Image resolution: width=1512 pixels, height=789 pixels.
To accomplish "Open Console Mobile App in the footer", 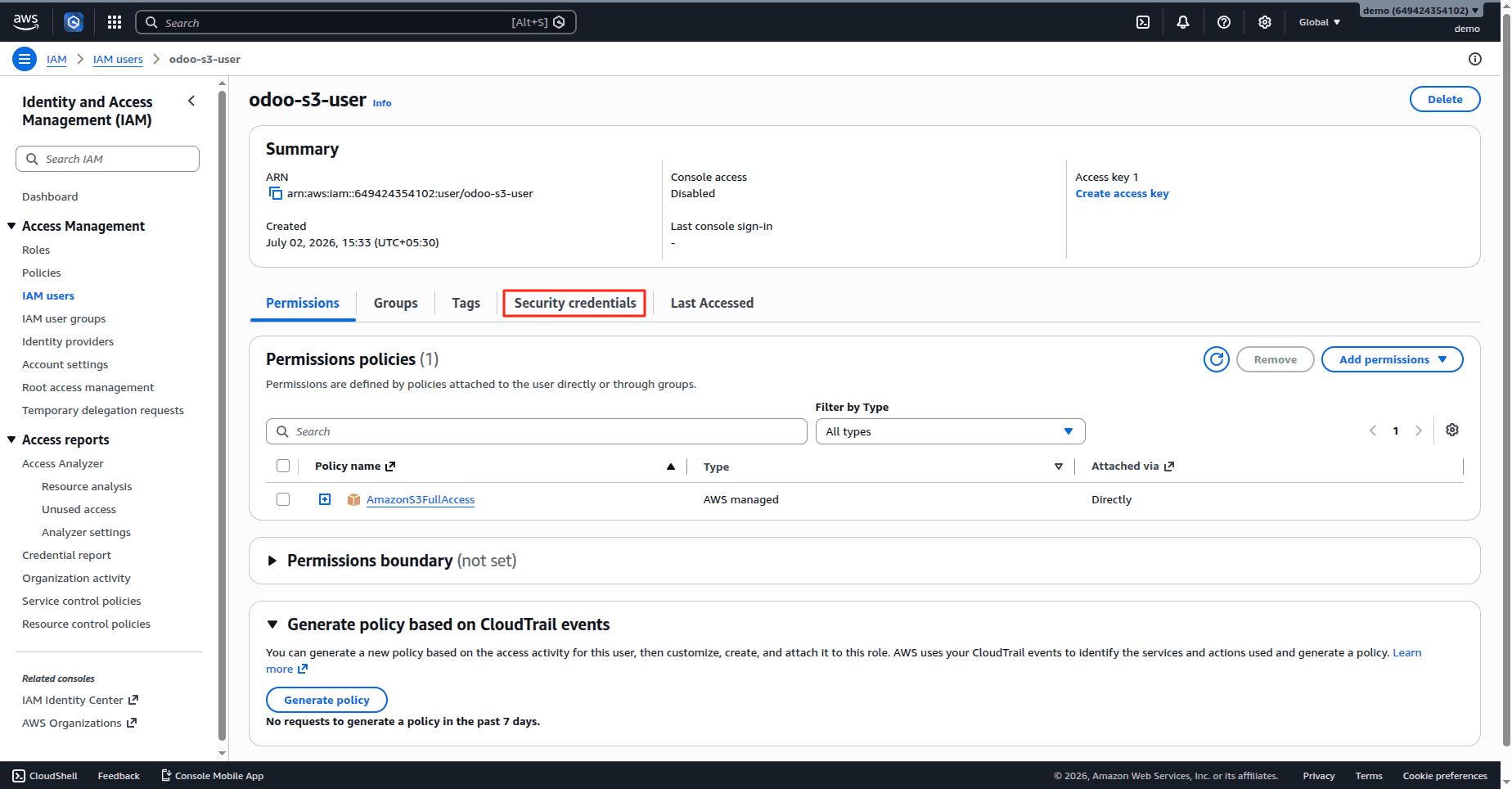I will pyautogui.click(x=213, y=776).
